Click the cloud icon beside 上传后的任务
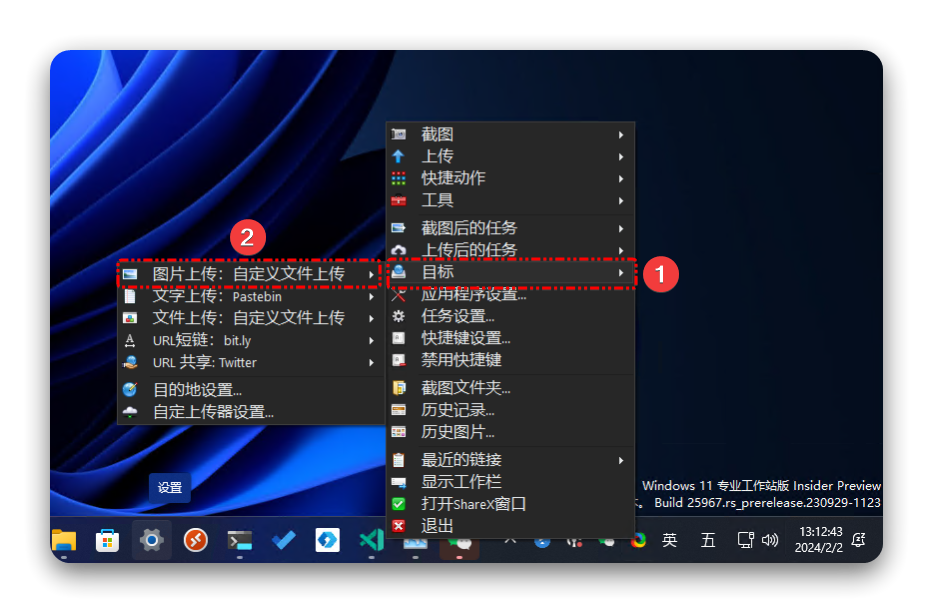933x613 pixels. click(398, 251)
